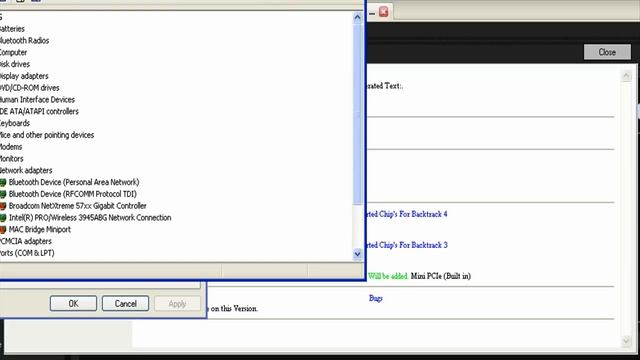The image size is (640, 360).
Task: Click Broadcom NetXtreme 57xx Gigabit Controller text
Action: 78,206
